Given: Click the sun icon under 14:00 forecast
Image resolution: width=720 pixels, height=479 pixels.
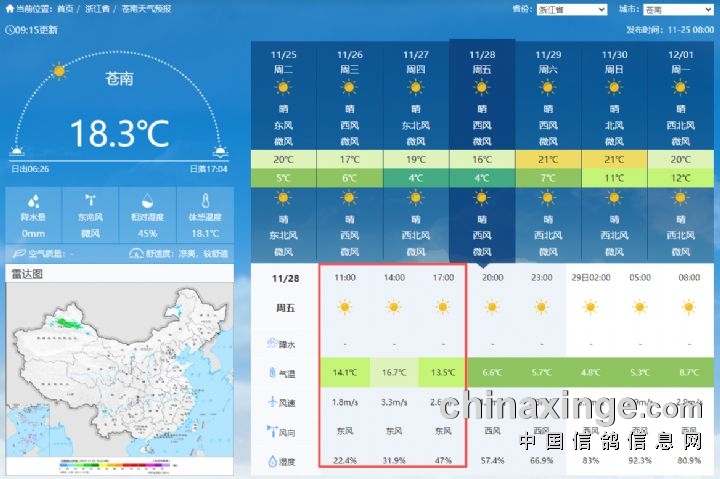Looking at the screenshot, I should coord(393,307).
